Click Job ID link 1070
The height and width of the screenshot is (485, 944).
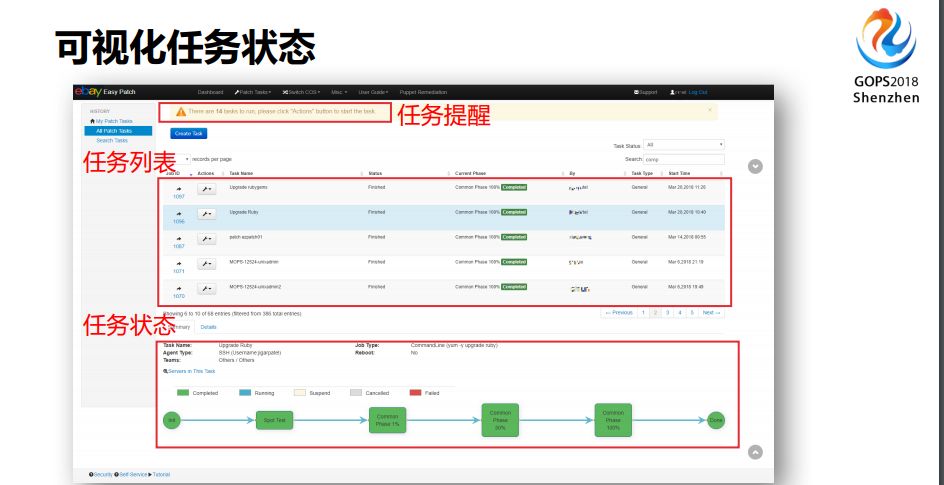(x=179, y=297)
